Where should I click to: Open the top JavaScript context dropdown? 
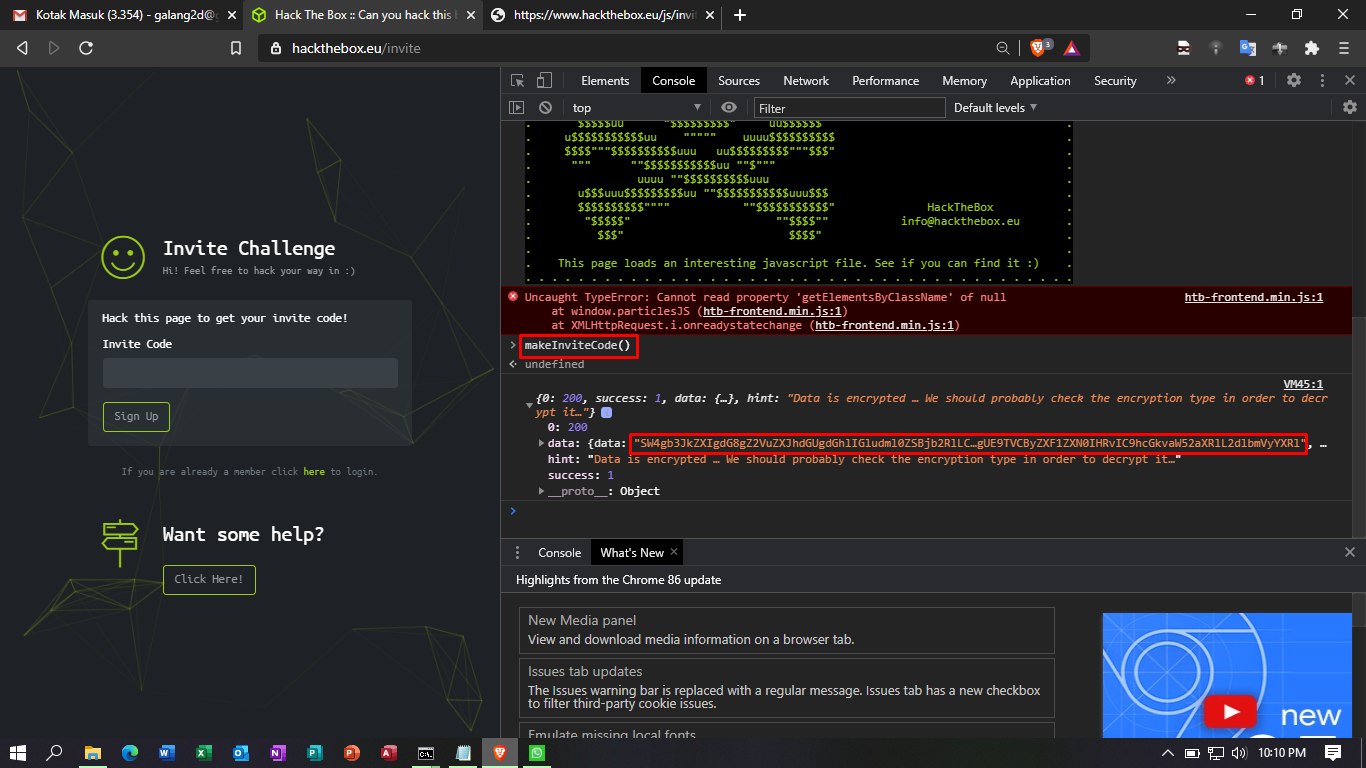coord(636,107)
